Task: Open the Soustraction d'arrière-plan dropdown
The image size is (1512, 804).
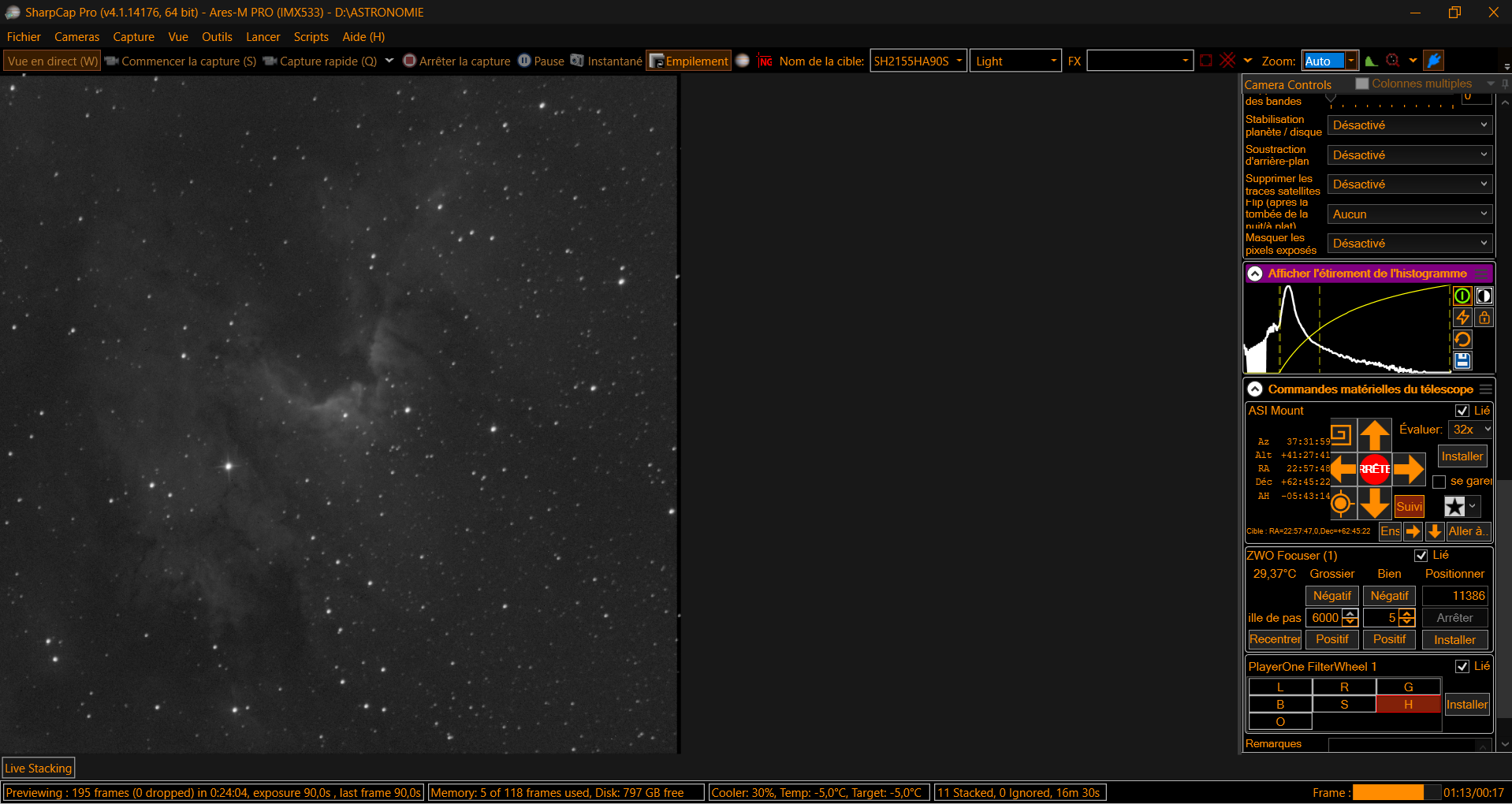Action: click(1410, 155)
